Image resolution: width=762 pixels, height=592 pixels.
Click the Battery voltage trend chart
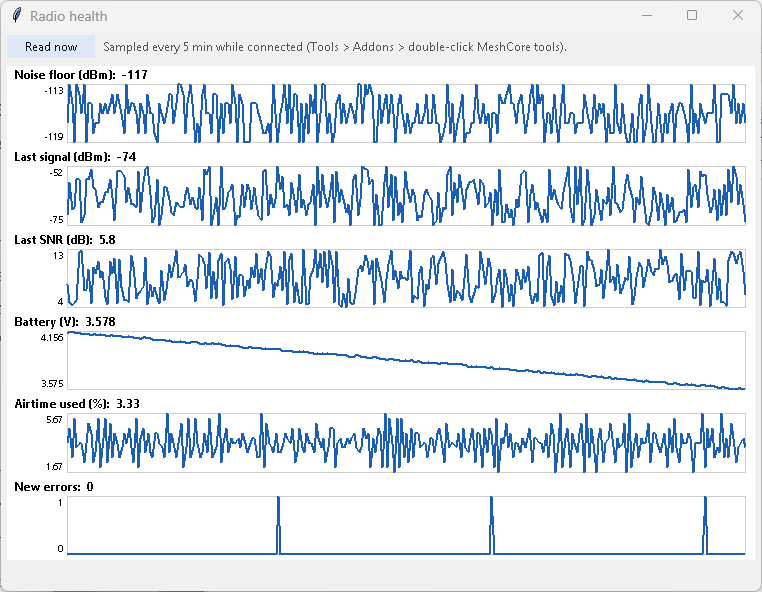pos(406,360)
